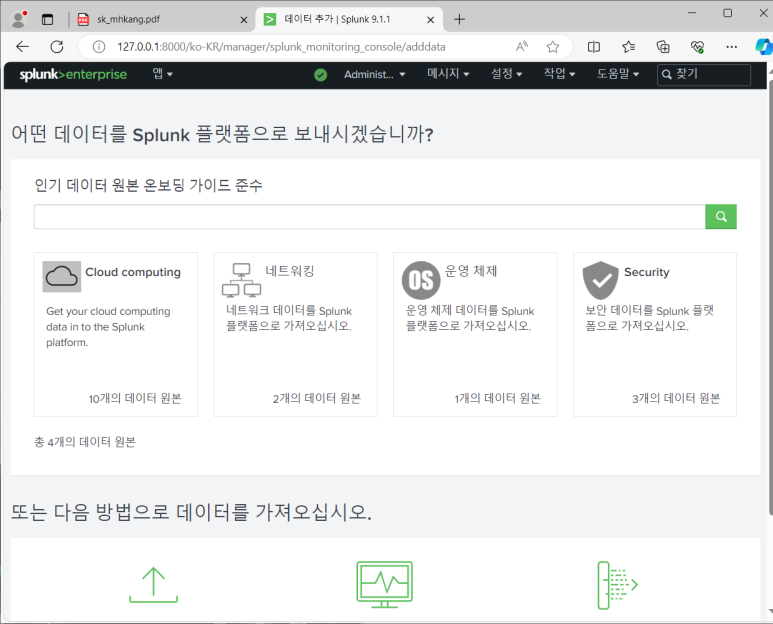
Task: Click '3개의 데이터 원본' text
Action: (x=676, y=398)
